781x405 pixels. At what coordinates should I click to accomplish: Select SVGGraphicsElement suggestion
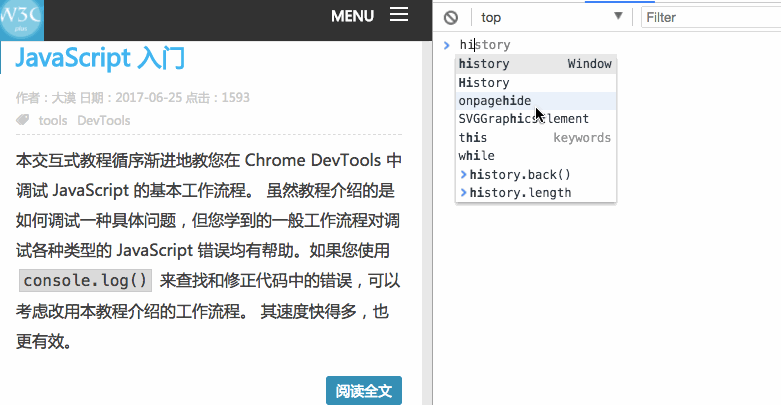coord(536,119)
